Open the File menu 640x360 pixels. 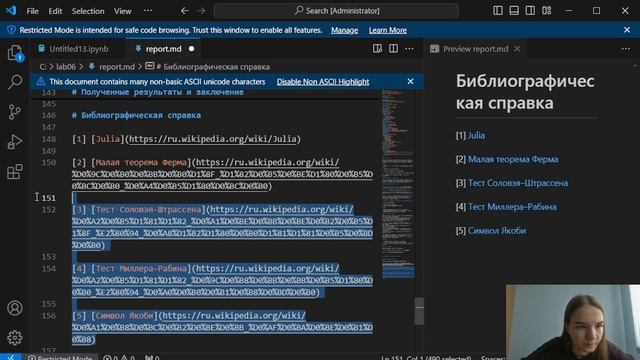[32, 11]
